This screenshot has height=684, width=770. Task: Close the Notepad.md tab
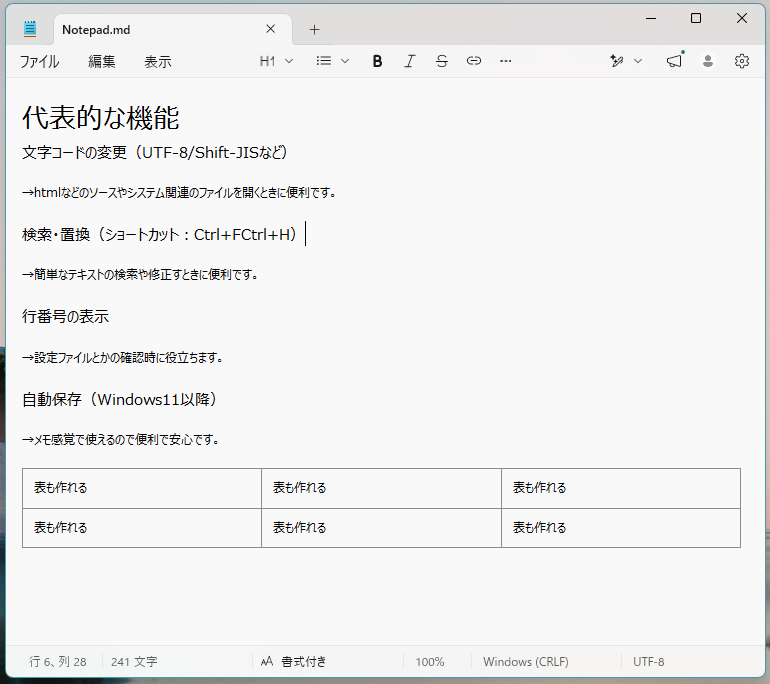pos(271,29)
